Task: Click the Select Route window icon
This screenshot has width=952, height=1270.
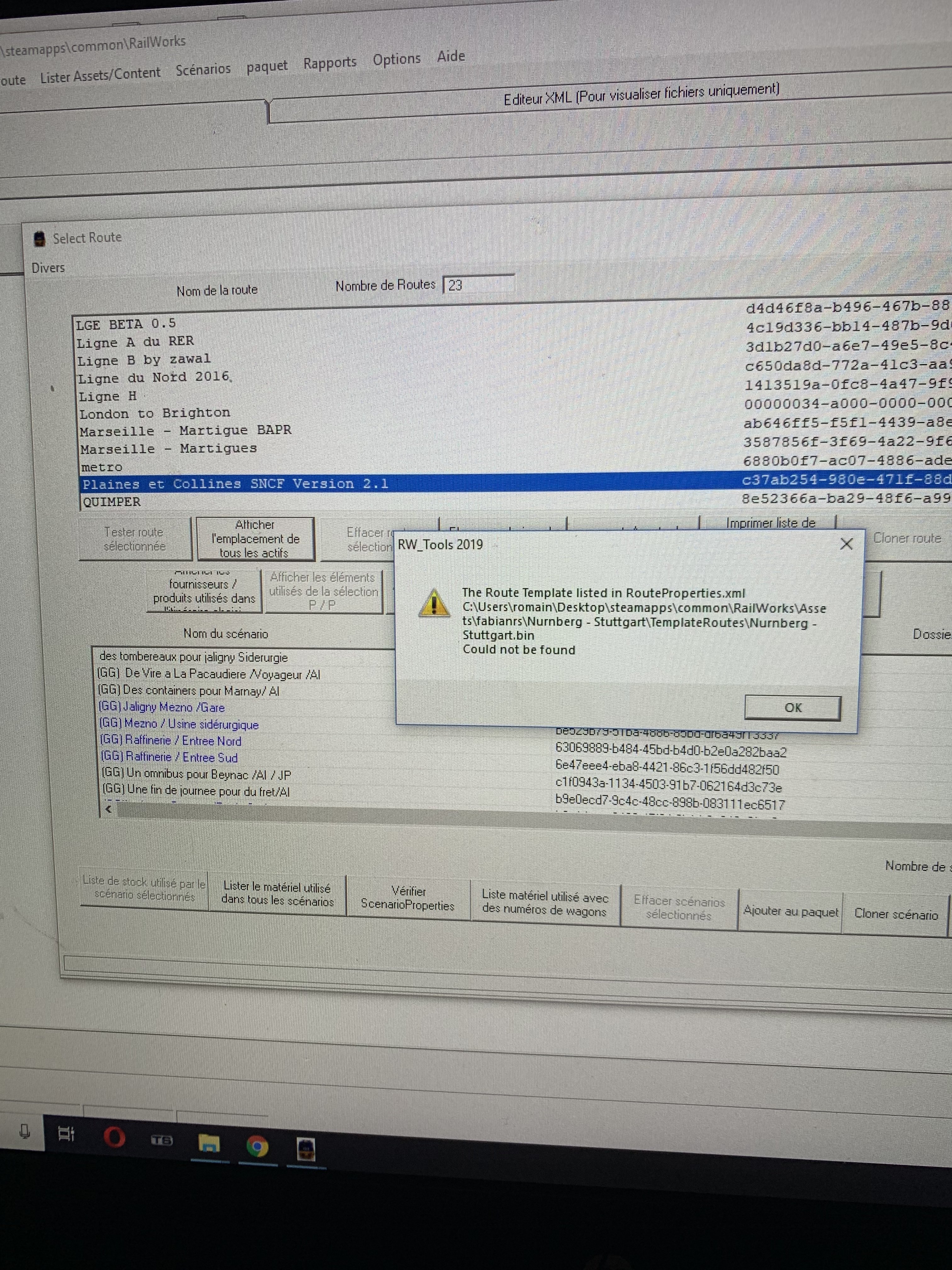Action: pos(40,239)
